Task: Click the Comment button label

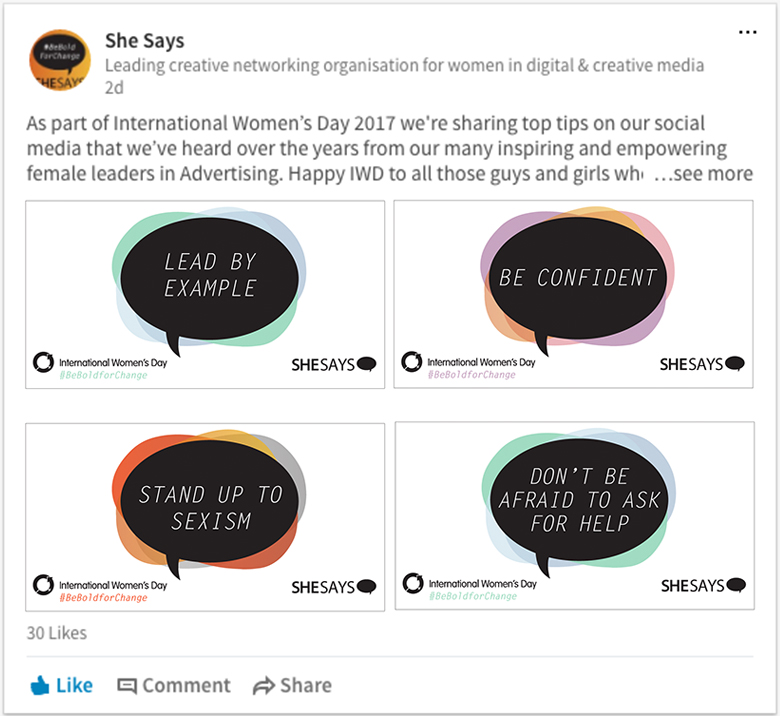Action: click(x=186, y=686)
